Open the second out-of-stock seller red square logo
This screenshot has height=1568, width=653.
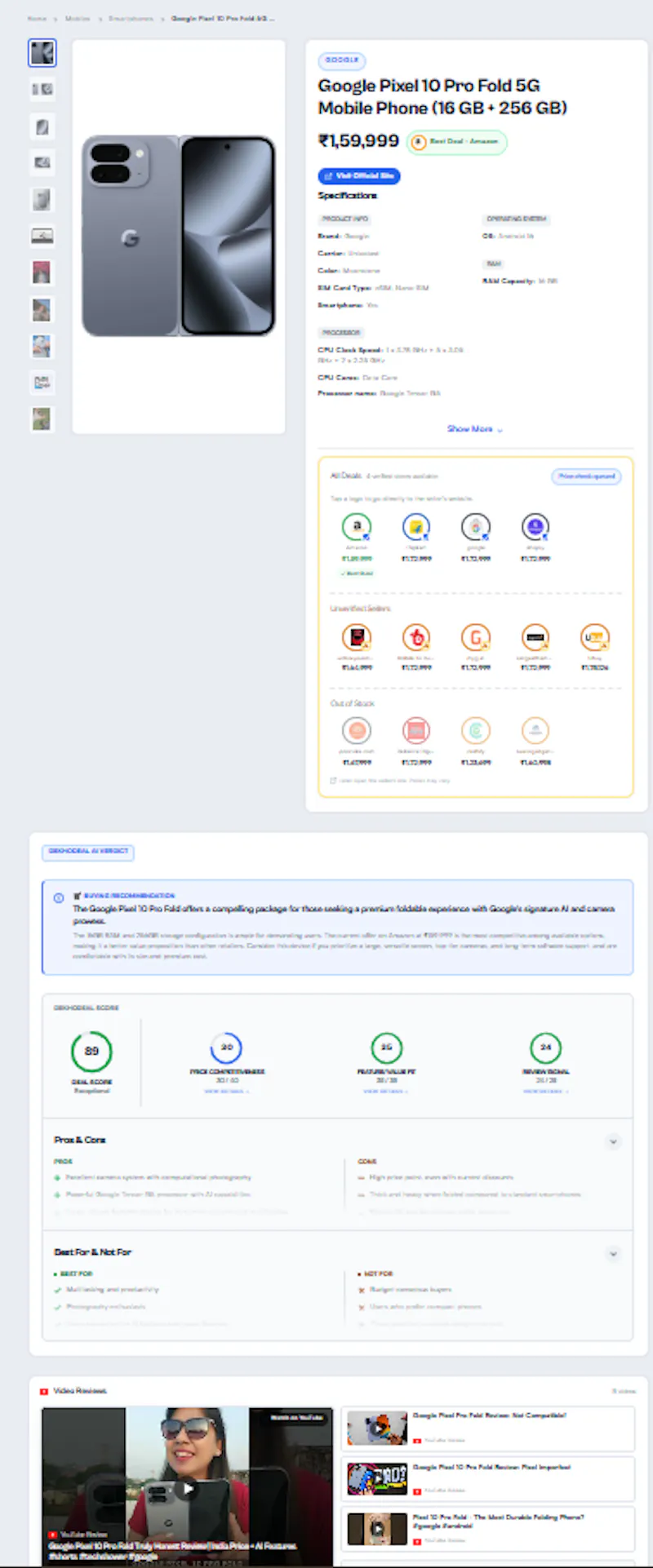(x=416, y=730)
